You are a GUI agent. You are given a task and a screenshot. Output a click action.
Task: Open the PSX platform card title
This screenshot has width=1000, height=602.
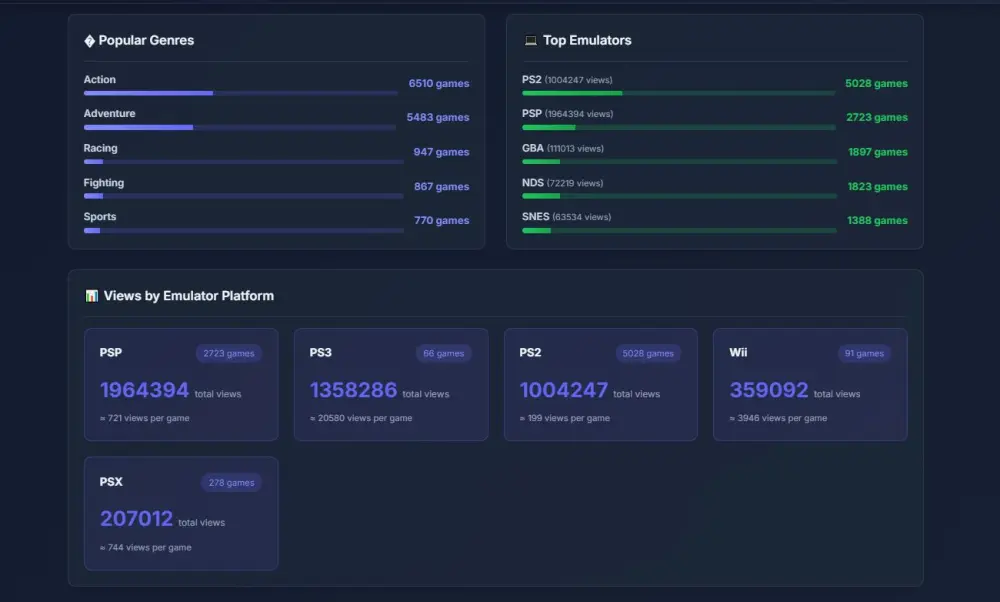(111, 482)
